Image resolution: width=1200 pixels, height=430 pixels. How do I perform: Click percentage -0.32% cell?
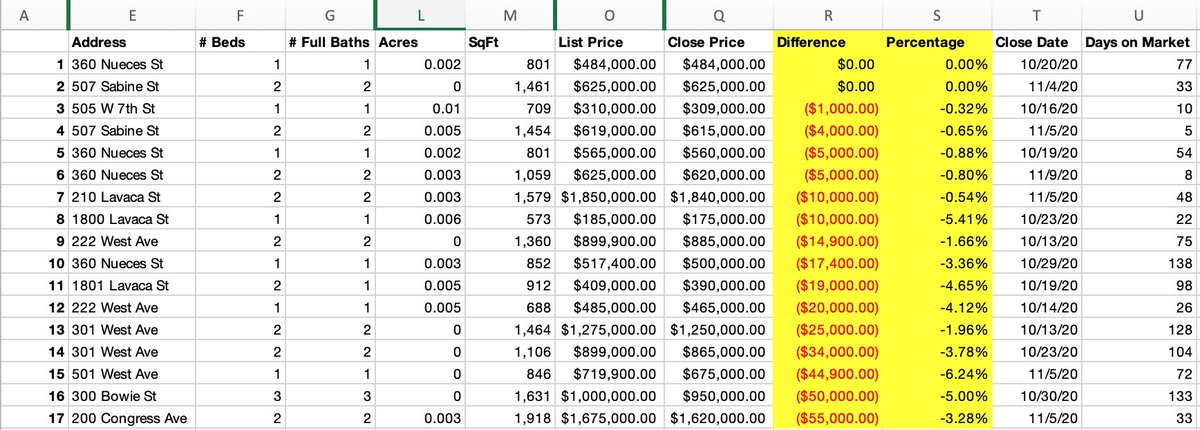tap(936, 108)
